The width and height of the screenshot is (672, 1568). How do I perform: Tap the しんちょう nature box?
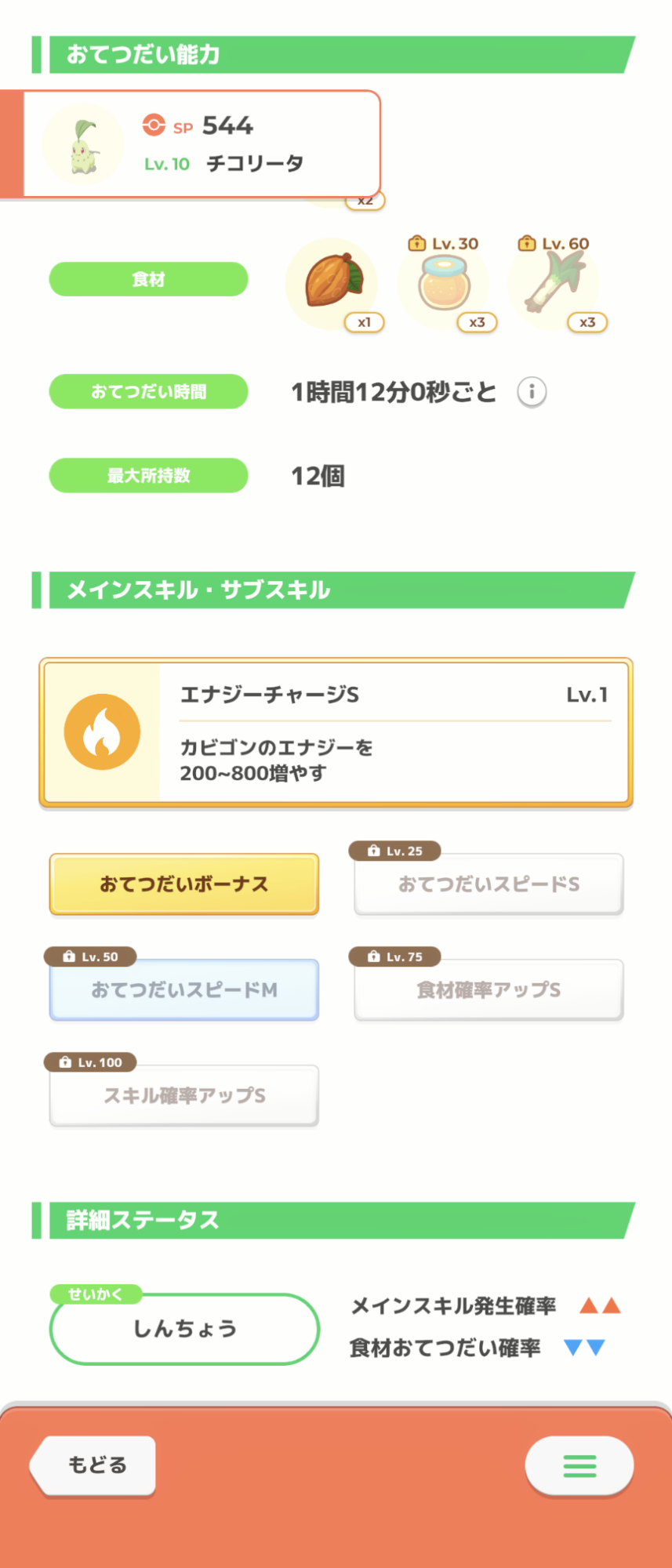(x=184, y=1329)
